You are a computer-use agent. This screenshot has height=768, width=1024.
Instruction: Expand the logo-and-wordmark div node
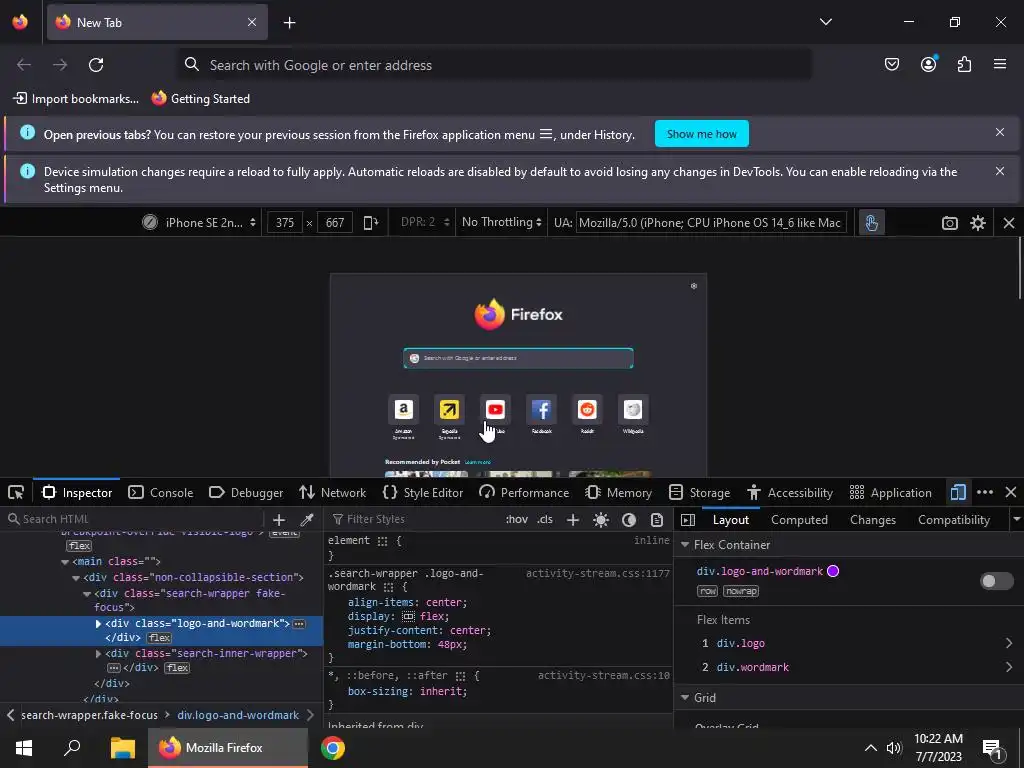pos(99,624)
